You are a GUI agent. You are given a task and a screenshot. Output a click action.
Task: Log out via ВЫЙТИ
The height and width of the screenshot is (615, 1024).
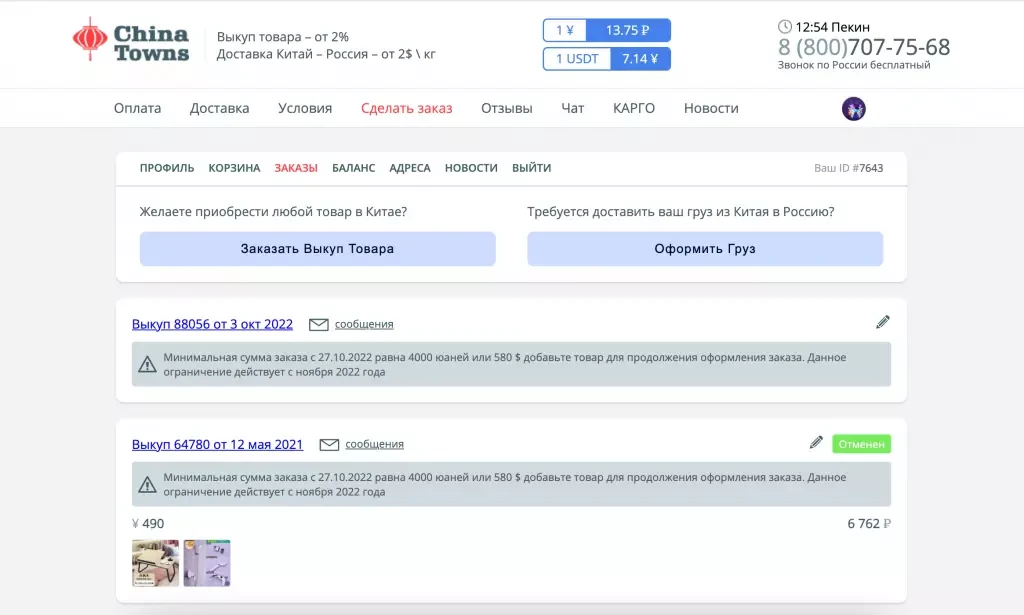532,168
